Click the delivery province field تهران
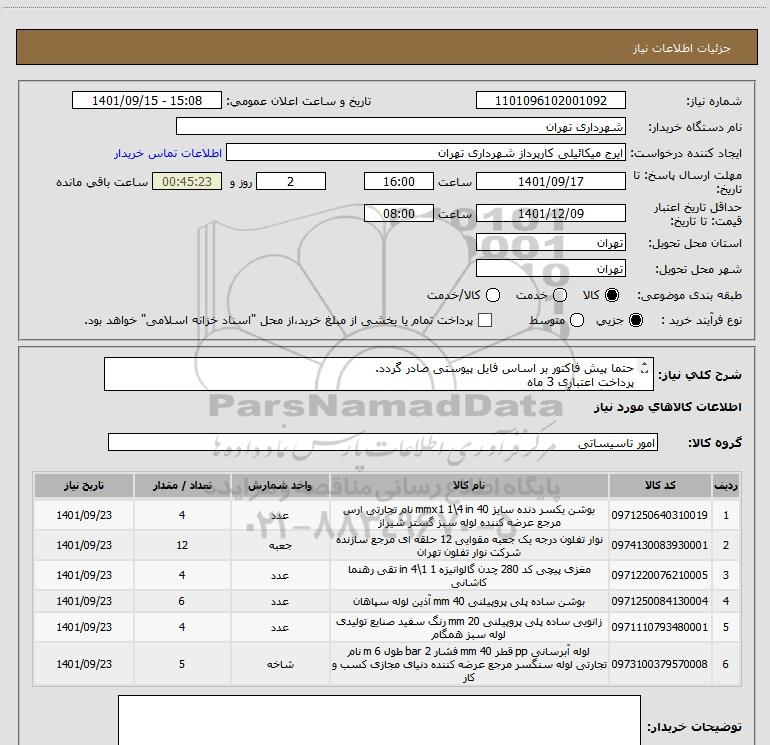 [x=550, y=243]
